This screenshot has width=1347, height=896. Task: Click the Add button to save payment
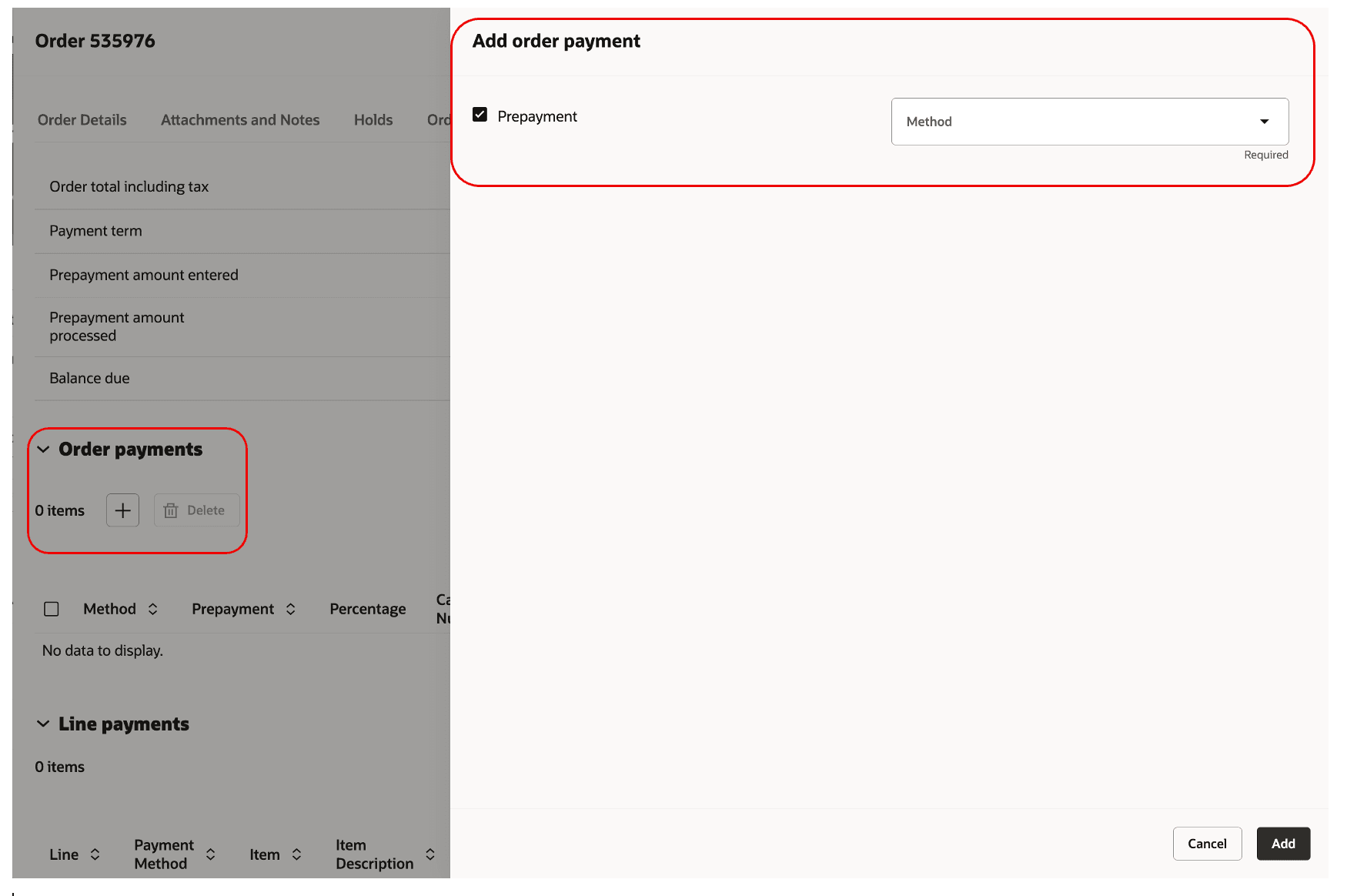pyautogui.click(x=1283, y=844)
